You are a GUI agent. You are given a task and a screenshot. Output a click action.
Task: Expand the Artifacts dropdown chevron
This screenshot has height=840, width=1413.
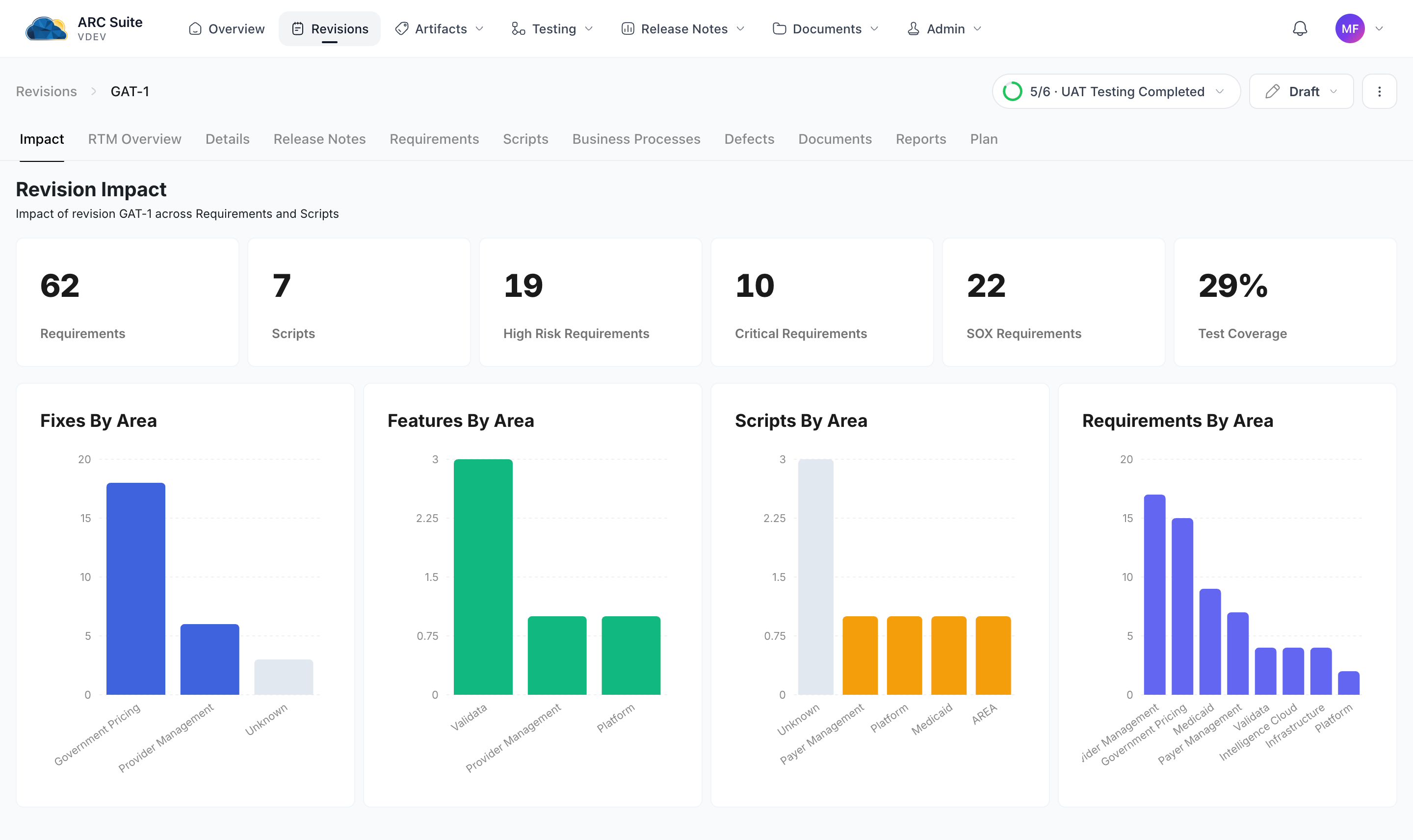[479, 29]
